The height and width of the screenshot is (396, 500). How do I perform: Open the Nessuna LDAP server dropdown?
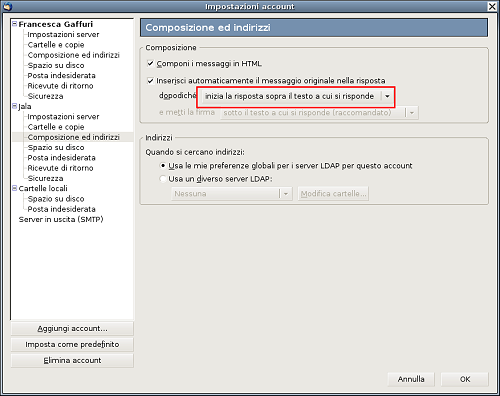pyautogui.click(x=232, y=194)
